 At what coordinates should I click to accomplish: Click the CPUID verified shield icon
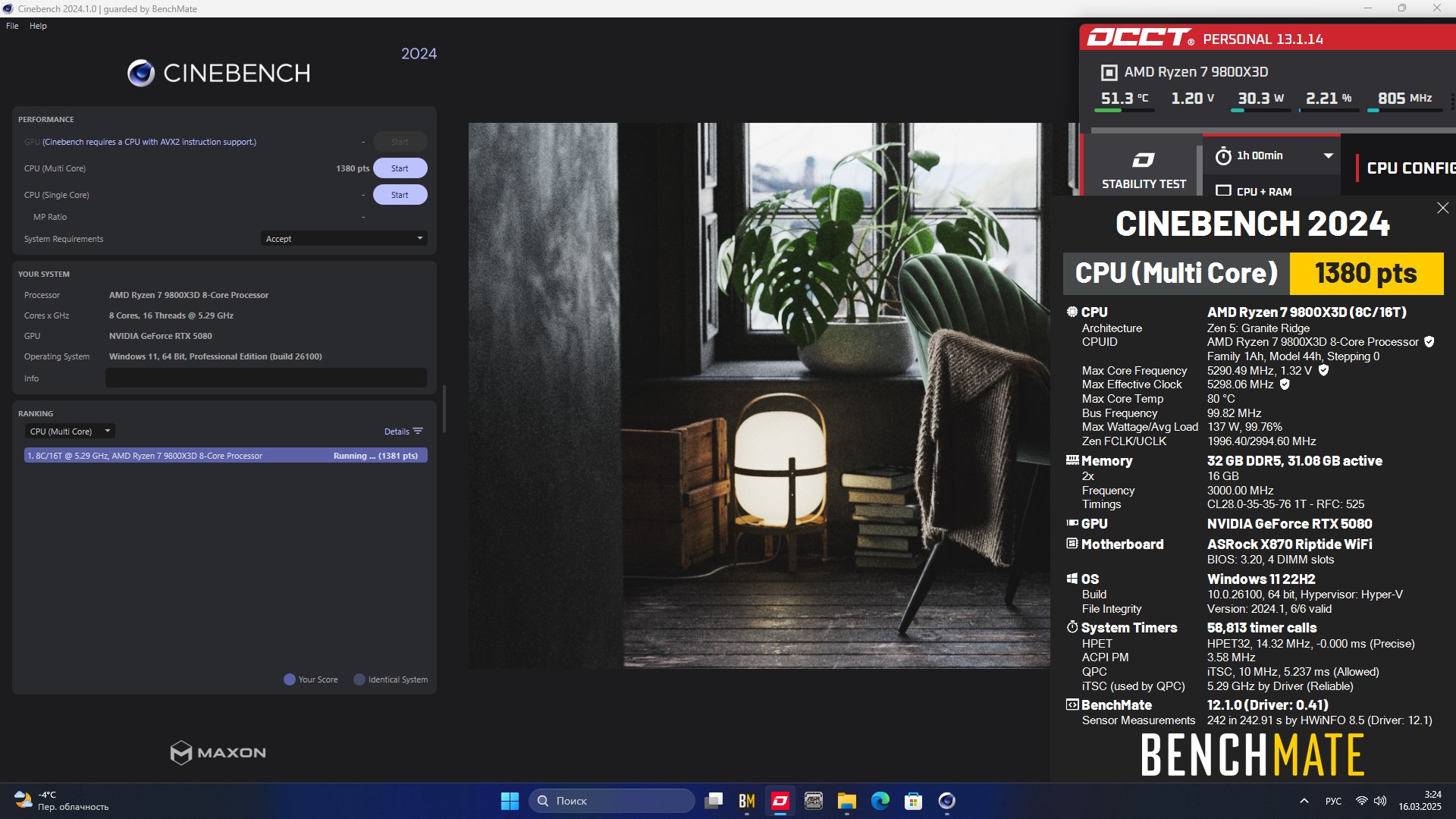(1429, 342)
